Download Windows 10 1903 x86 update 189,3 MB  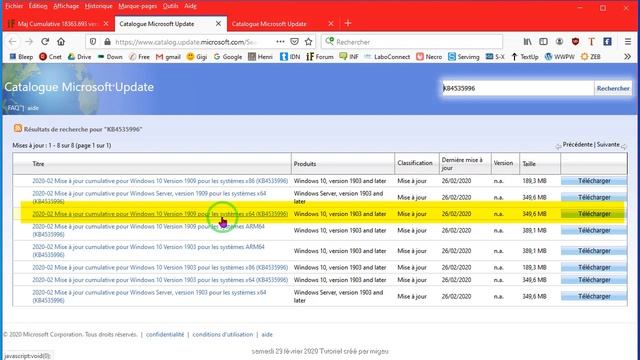click(x=594, y=267)
